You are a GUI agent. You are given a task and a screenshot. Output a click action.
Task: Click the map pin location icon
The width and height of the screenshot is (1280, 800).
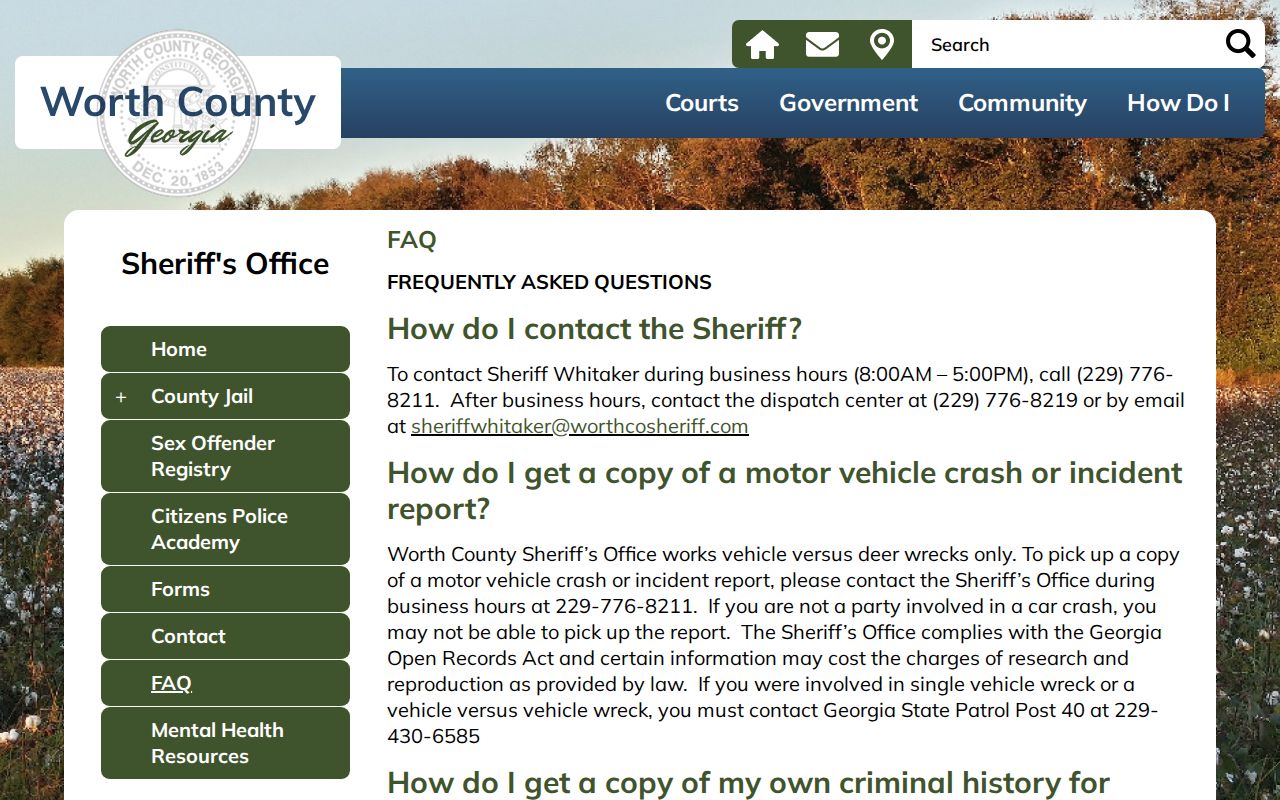tap(881, 45)
